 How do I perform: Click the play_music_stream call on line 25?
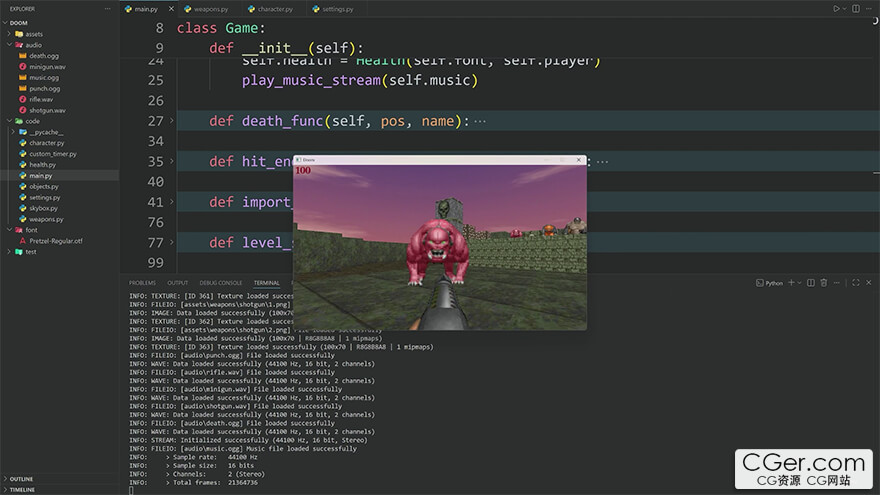[360, 80]
